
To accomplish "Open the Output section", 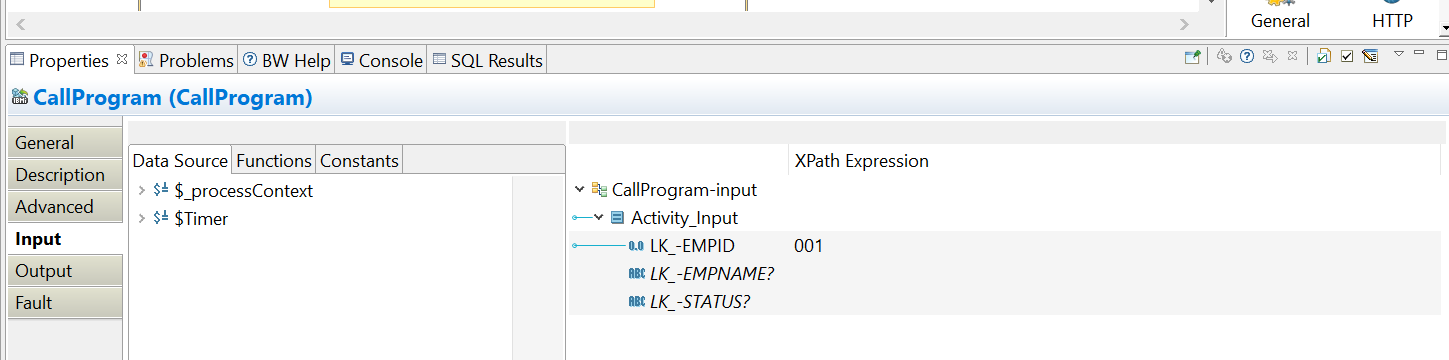I will (x=65, y=271).
